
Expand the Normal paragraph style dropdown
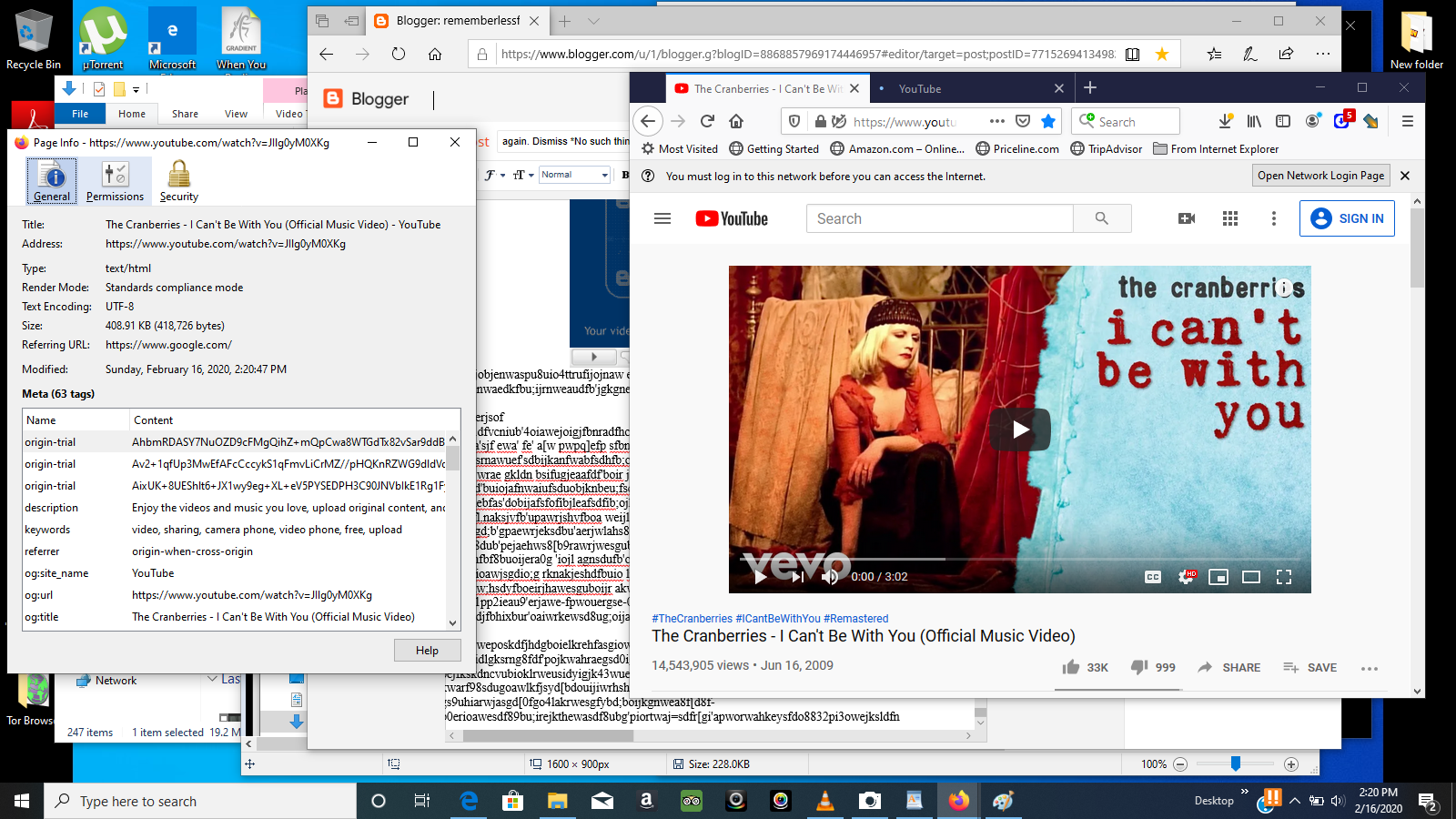click(x=574, y=175)
